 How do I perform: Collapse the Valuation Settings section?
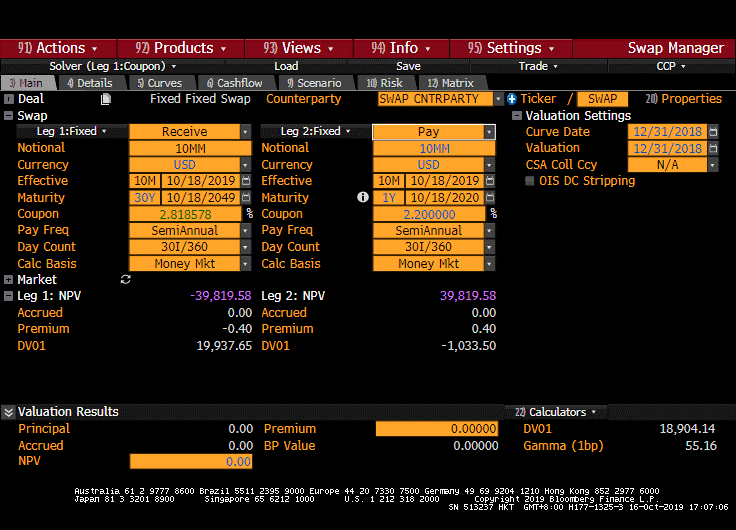[x=517, y=115]
